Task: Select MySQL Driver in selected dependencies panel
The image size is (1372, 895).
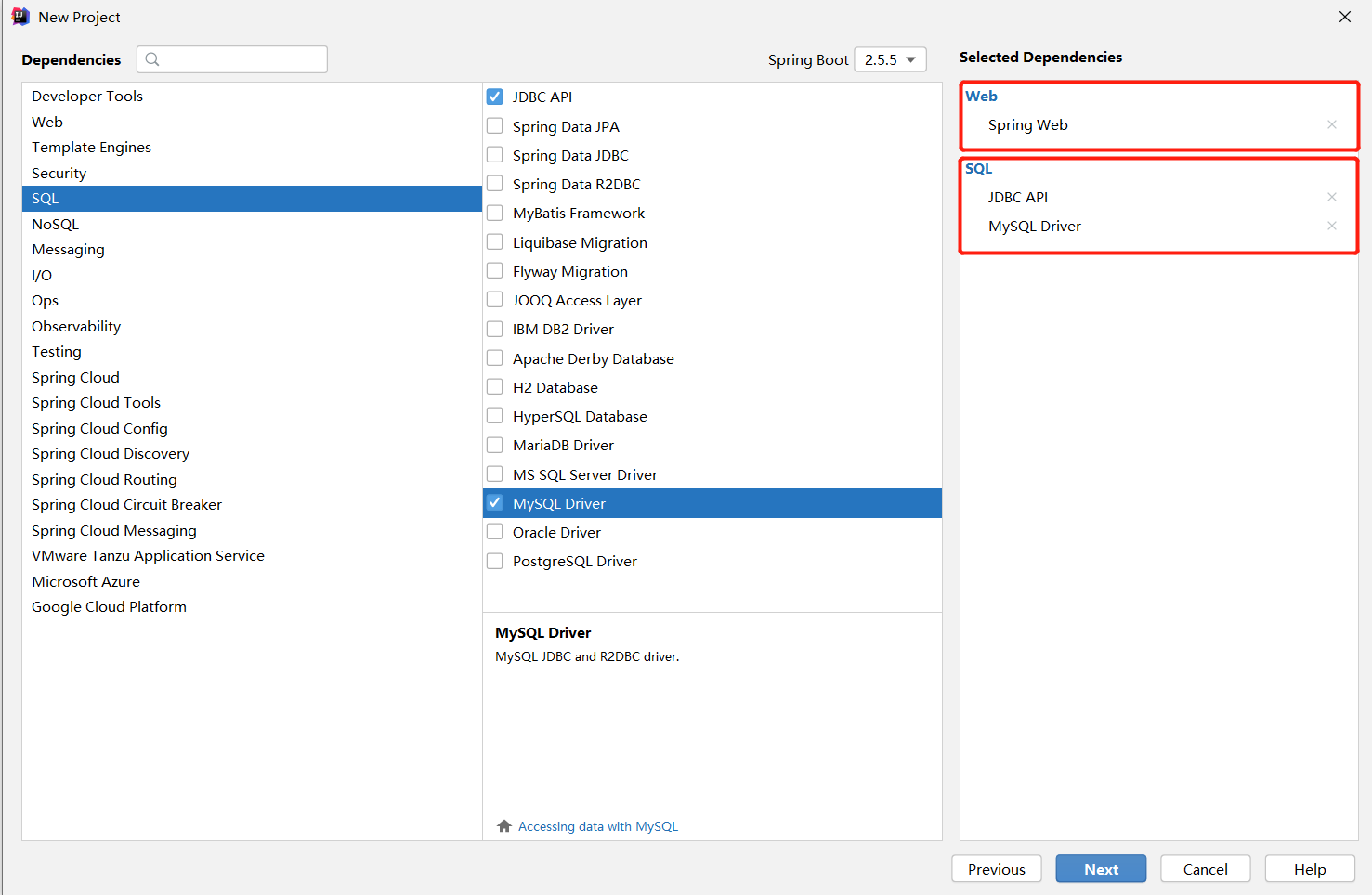Action: [1035, 226]
